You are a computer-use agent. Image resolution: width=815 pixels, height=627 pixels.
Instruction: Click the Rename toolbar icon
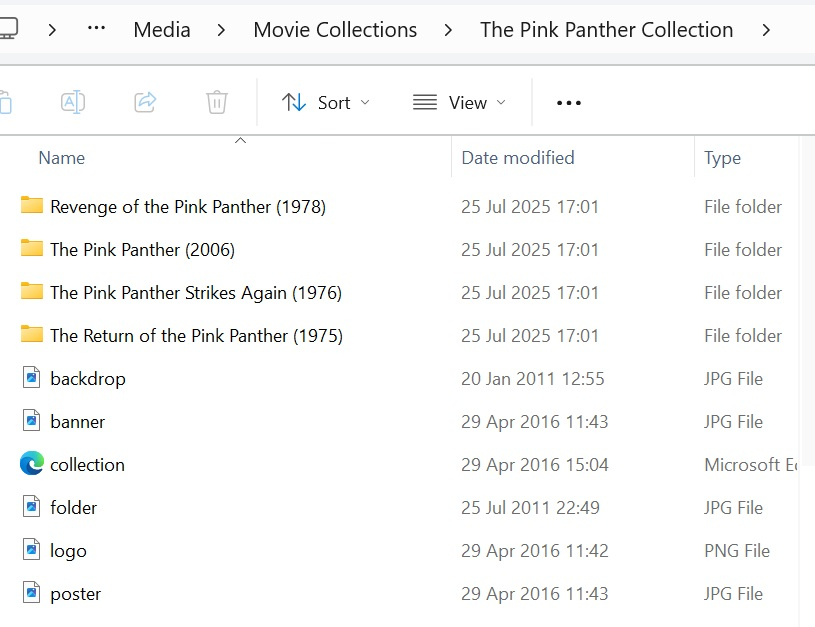pos(72,102)
